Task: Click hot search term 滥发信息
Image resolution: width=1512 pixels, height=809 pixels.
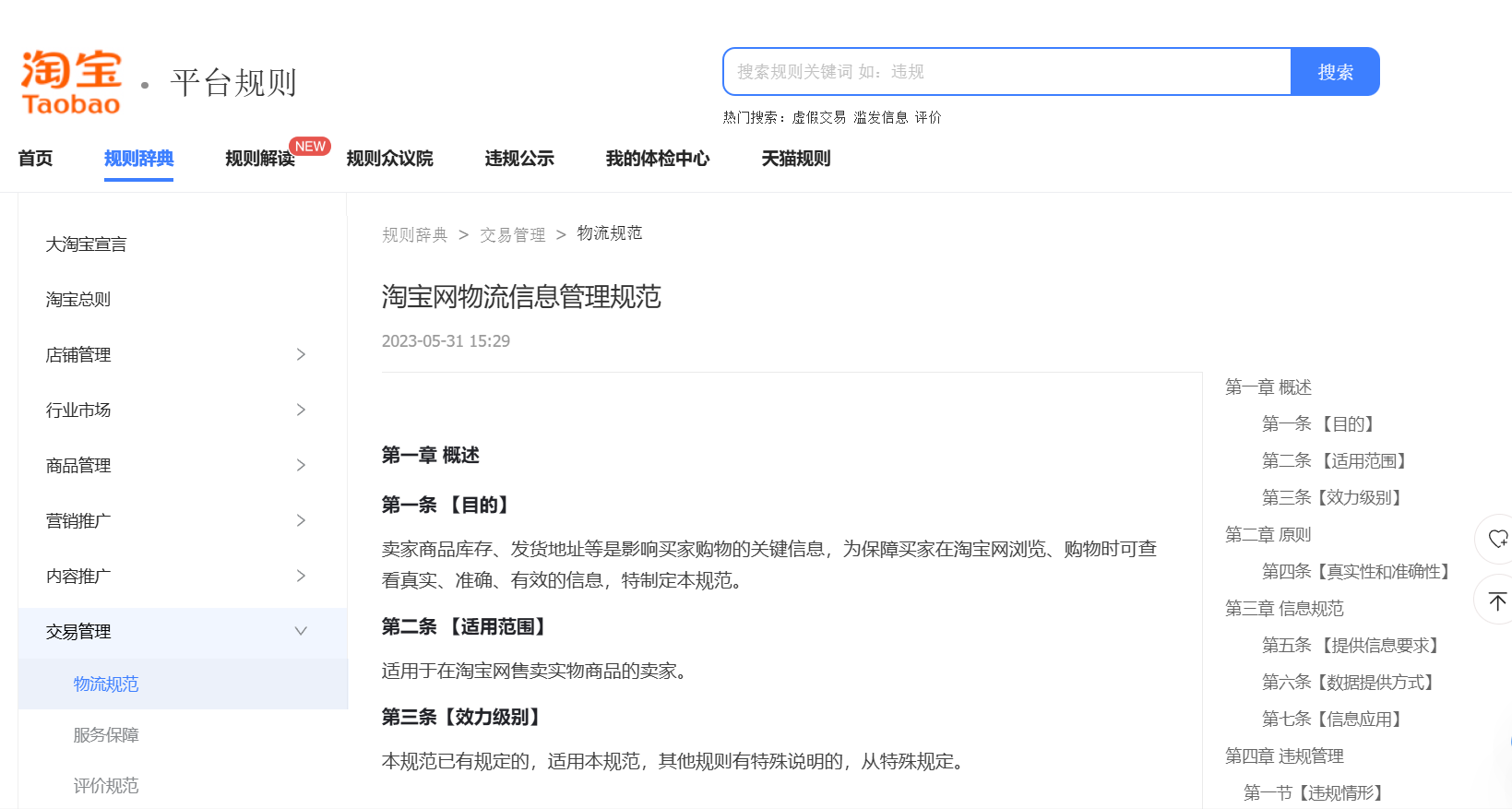Action: (x=881, y=117)
